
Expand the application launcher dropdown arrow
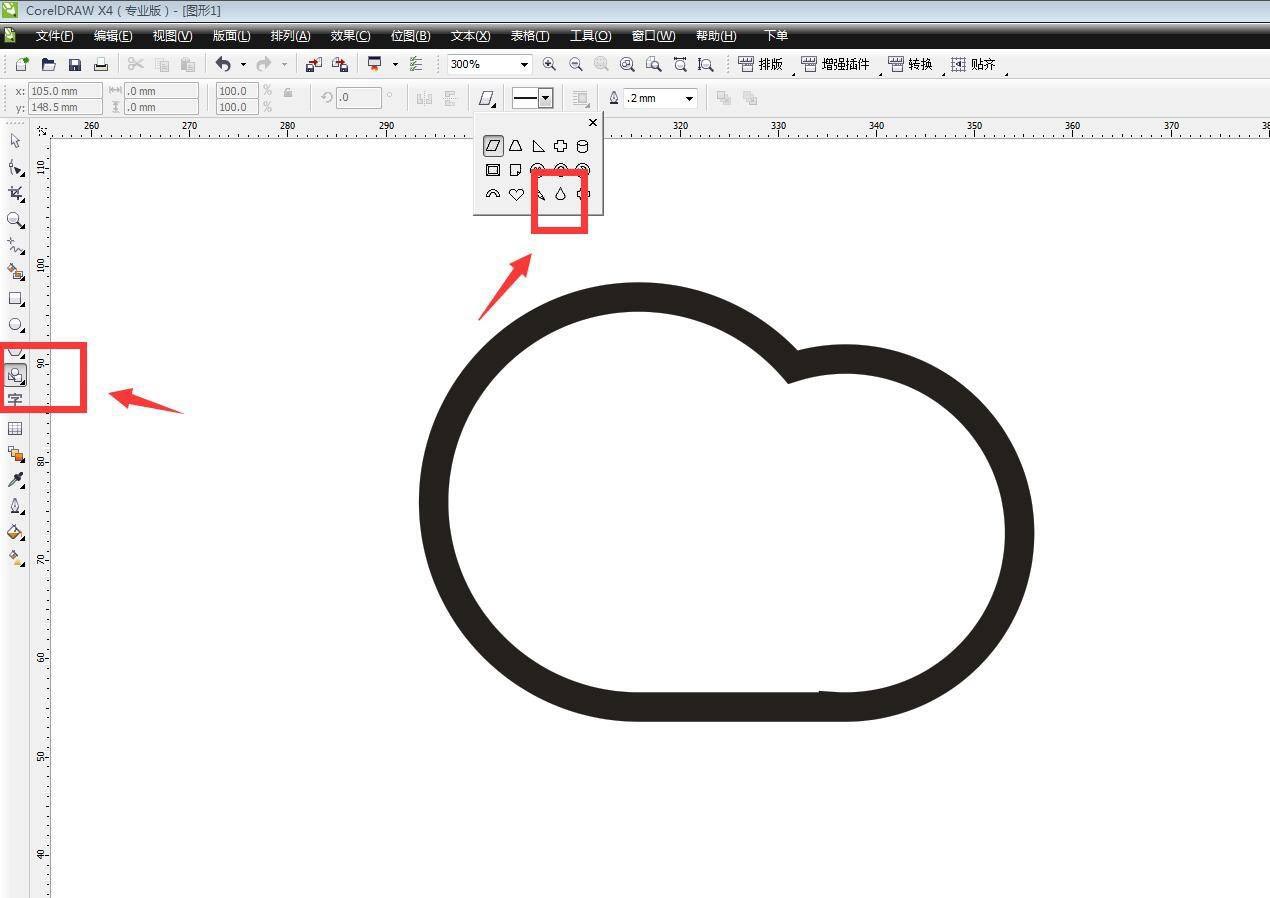395,64
